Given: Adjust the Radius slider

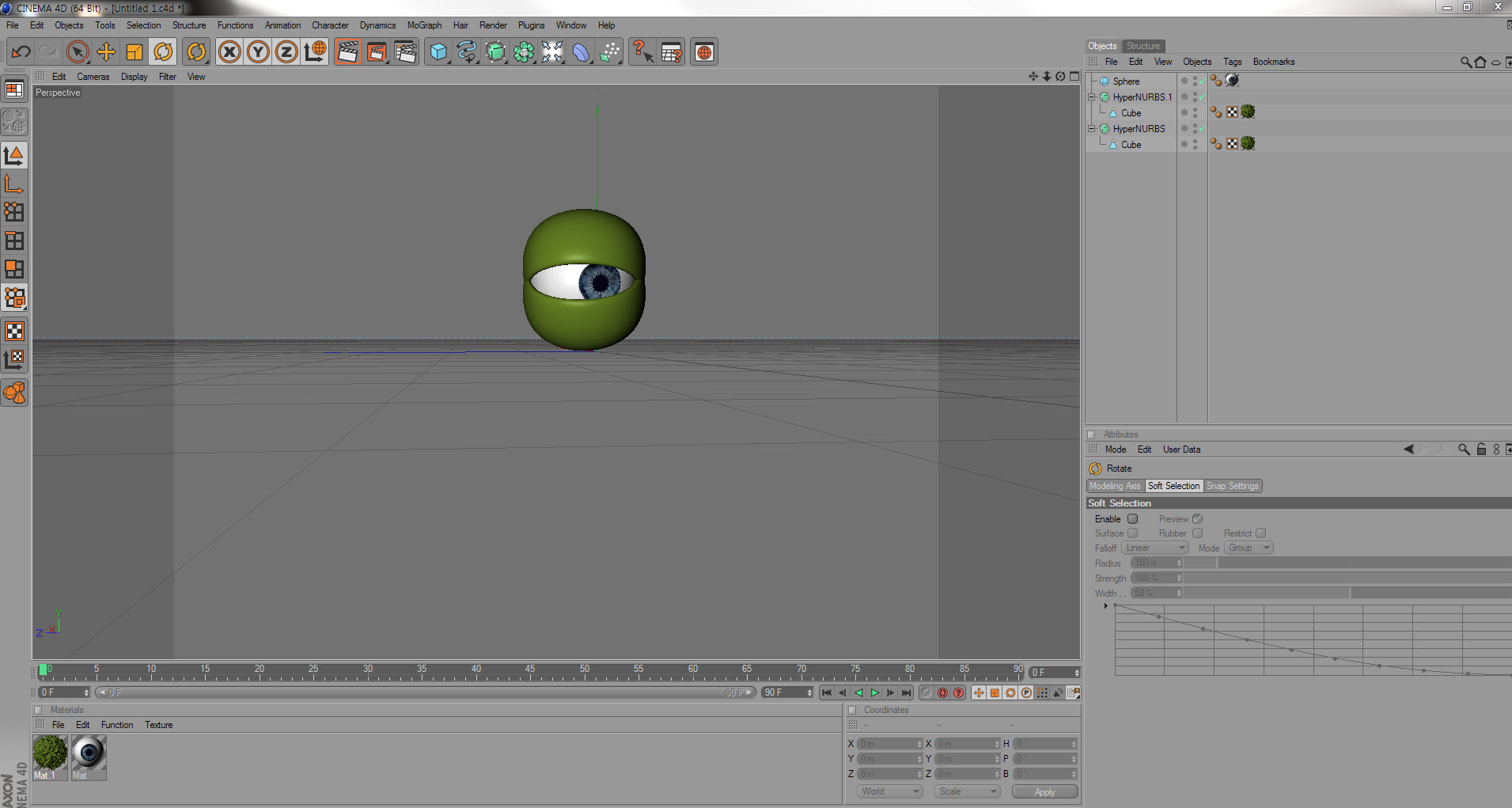Looking at the screenshot, I should pos(1347,563).
